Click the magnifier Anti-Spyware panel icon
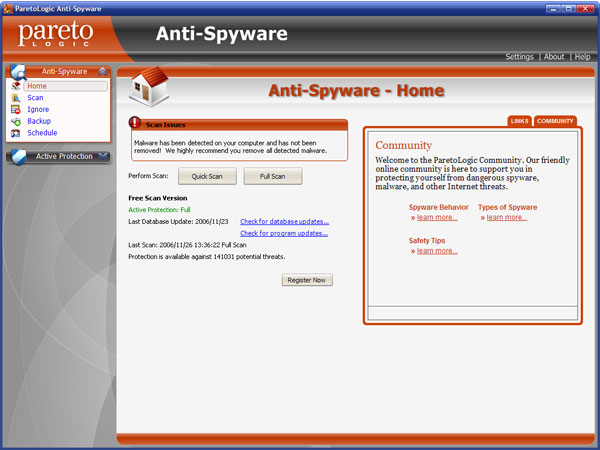The image size is (600, 450). (18, 72)
